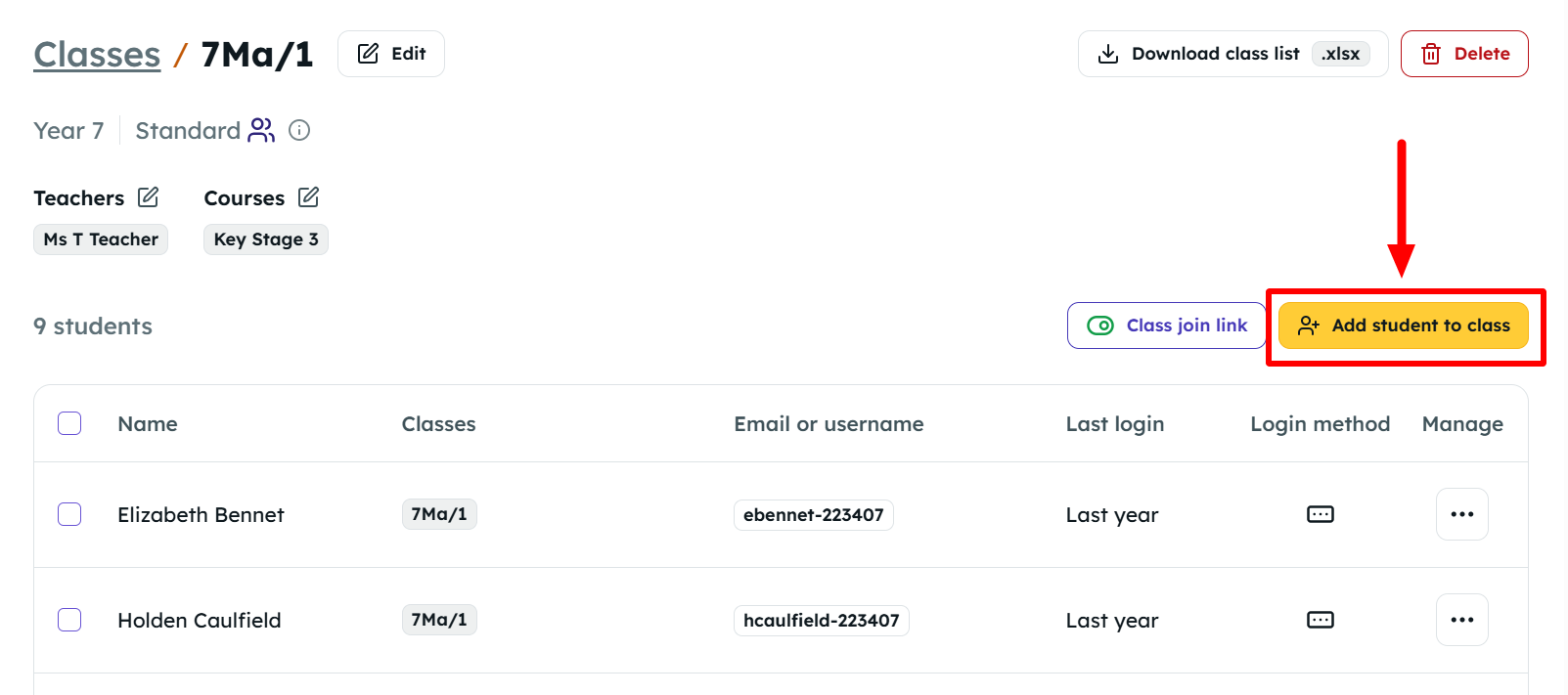Click login method icon for Elizabeth Bennet

pos(1320,514)
